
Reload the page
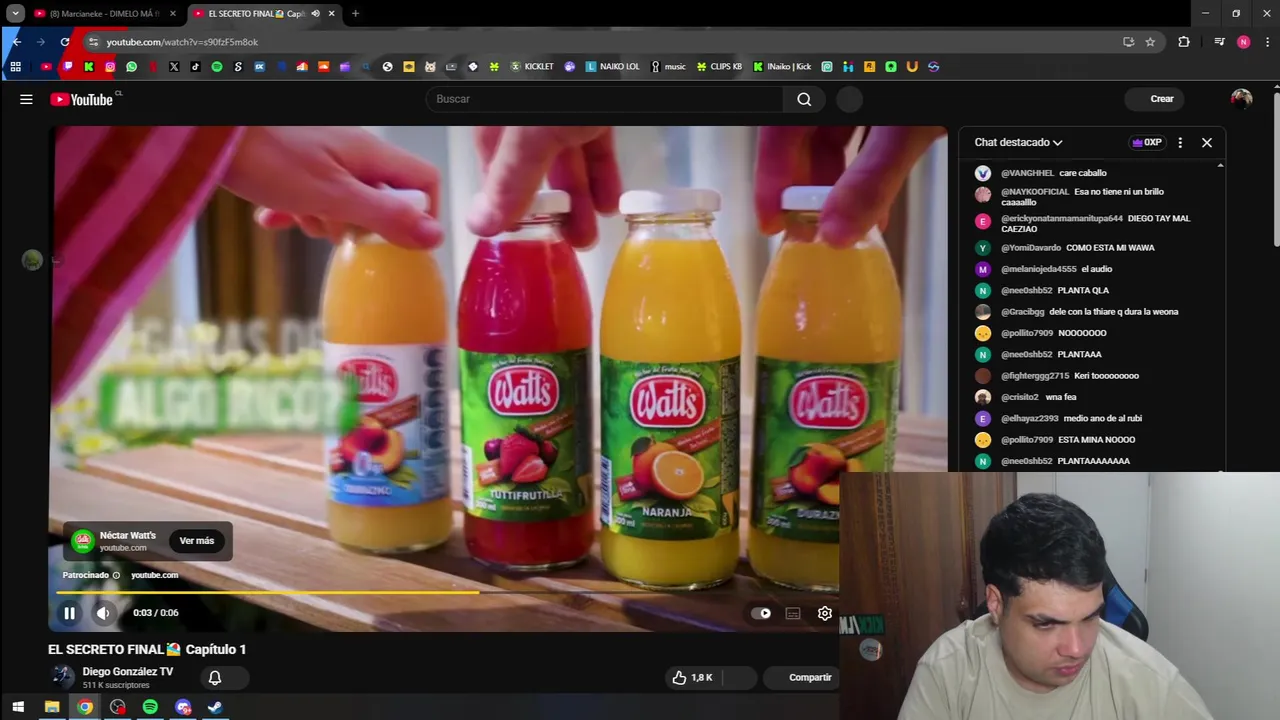click(x=65, y=42)
